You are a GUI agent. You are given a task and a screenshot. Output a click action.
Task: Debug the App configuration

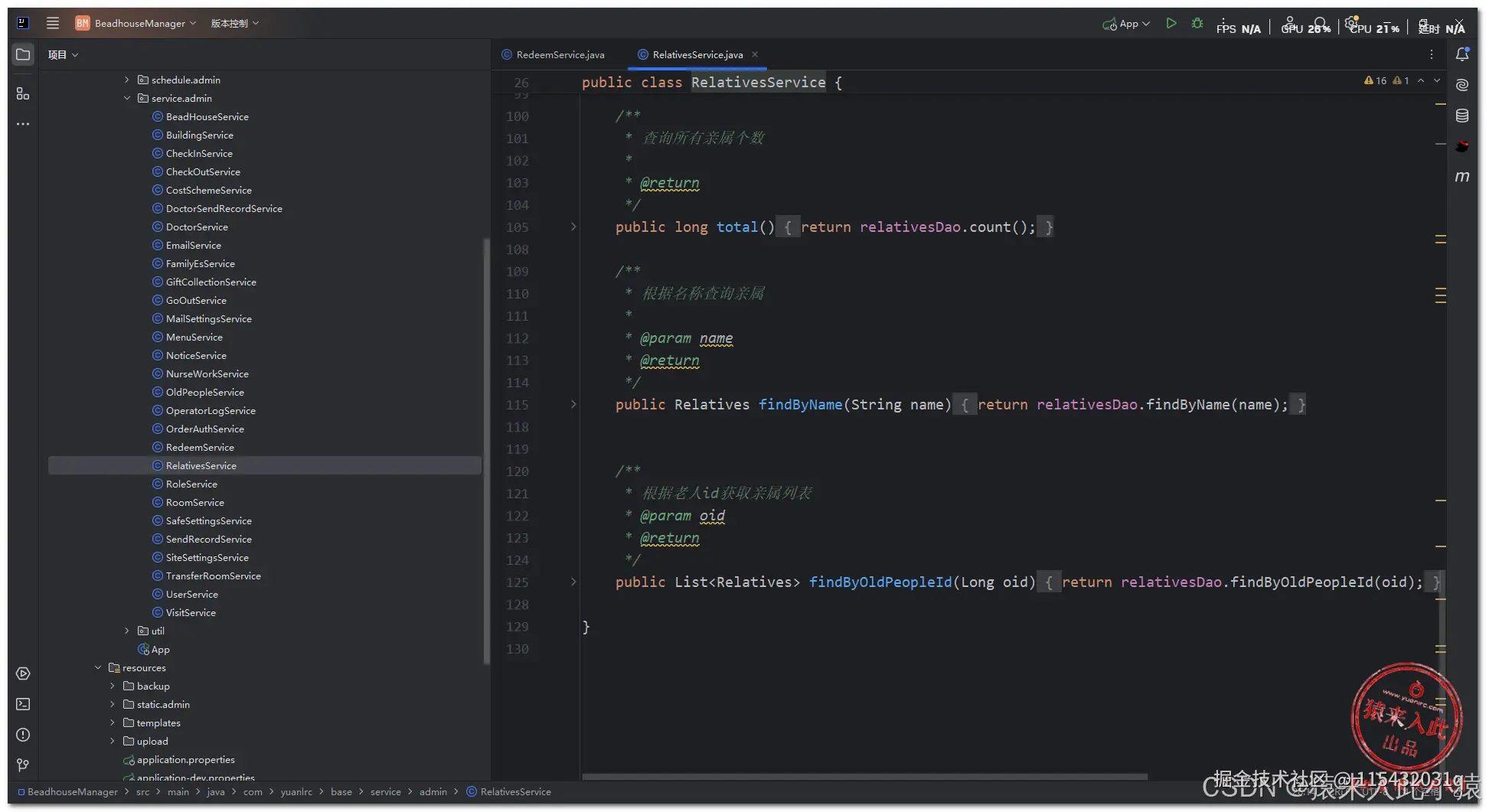[1197, 24]
